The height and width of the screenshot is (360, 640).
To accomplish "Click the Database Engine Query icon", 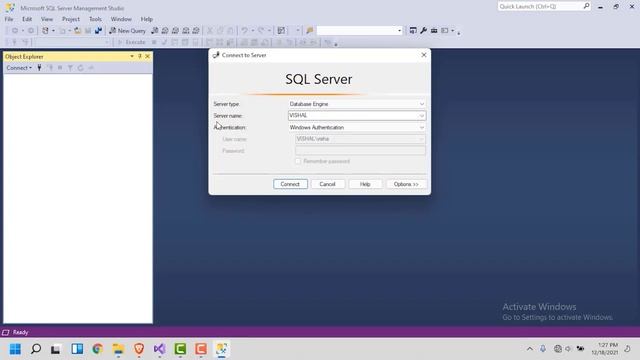I will click(x=155, y=31).
